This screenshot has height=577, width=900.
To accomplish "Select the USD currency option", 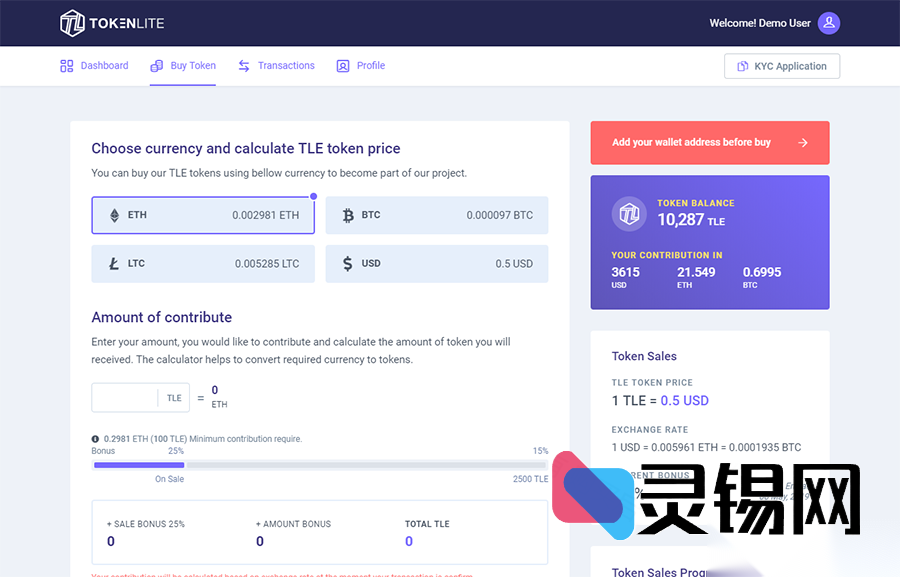I will [436, 263].
